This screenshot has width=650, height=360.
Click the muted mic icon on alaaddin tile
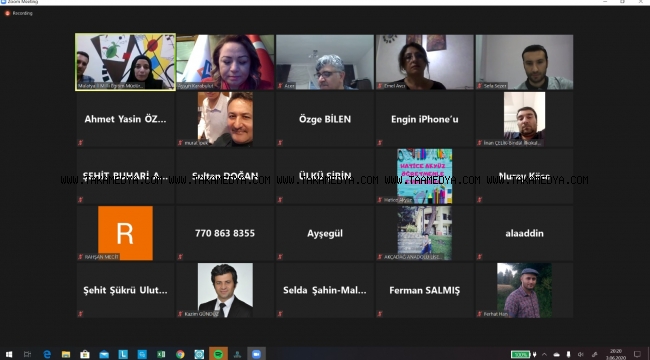point(480,257)
